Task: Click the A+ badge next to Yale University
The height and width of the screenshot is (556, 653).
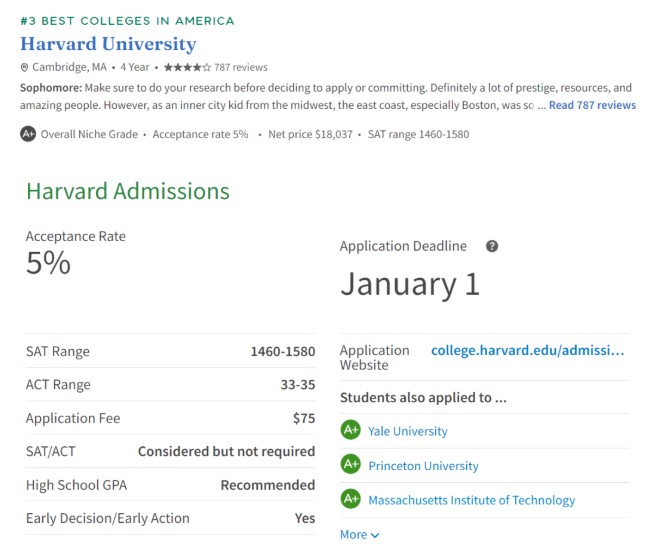Action: click(351, 430)
